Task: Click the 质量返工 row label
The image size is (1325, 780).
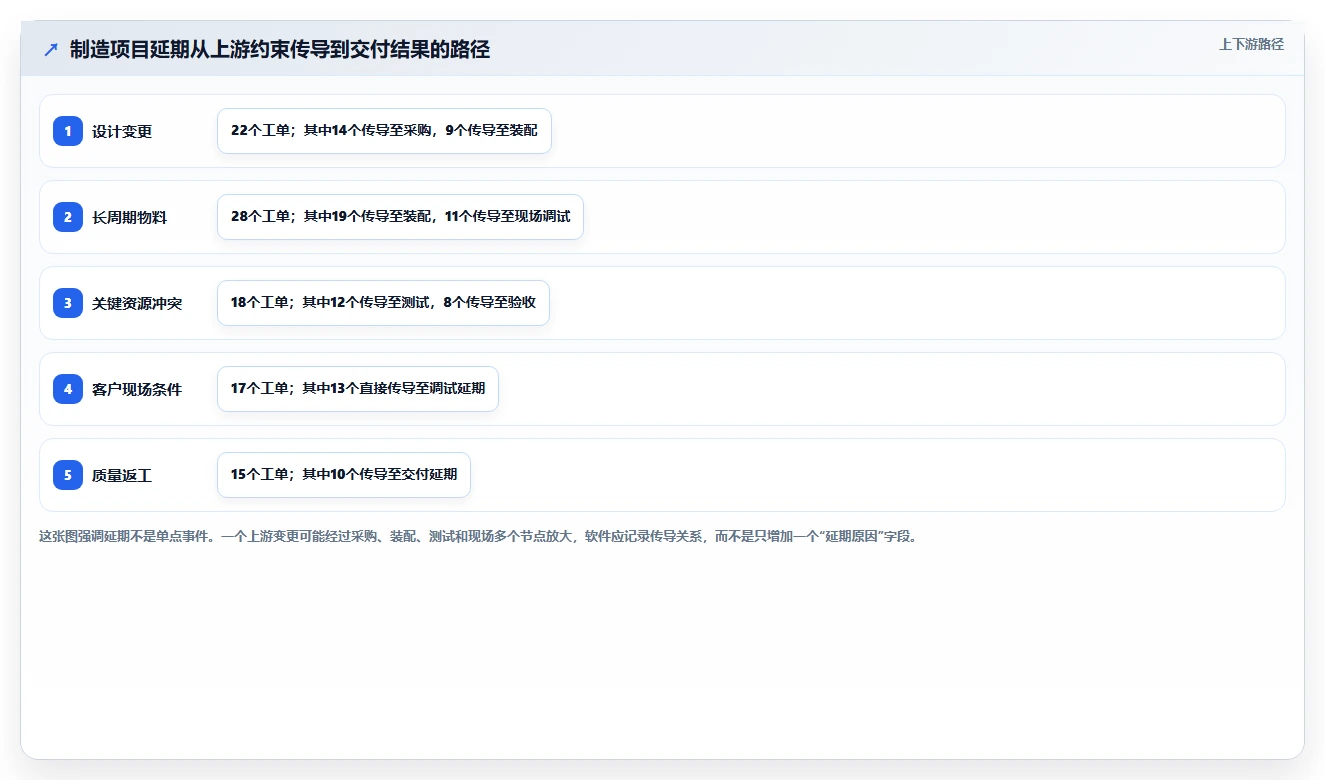Action: (122, 475)
